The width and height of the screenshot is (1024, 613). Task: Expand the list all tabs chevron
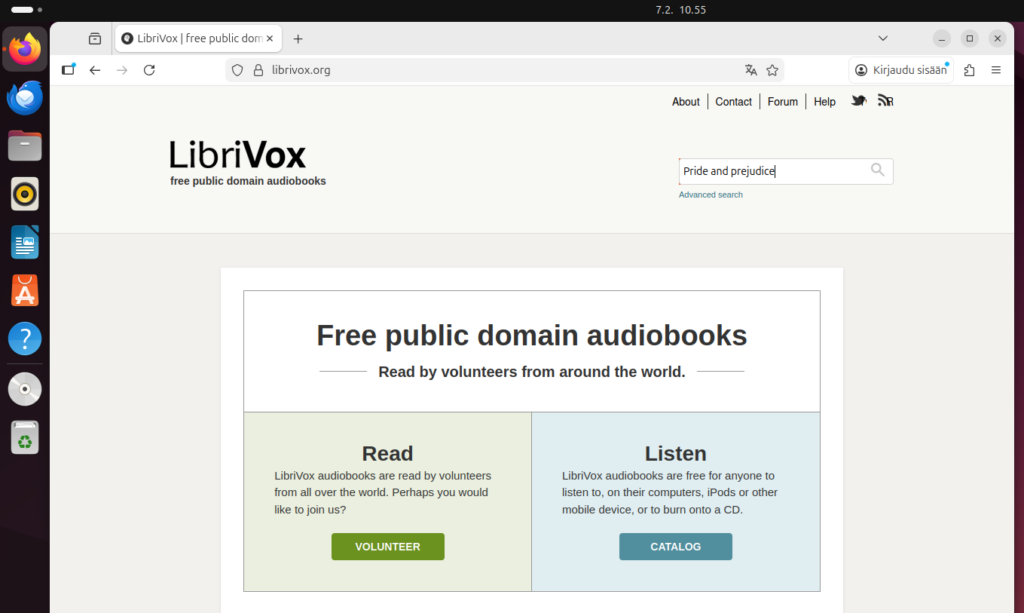tap(883, 38)
